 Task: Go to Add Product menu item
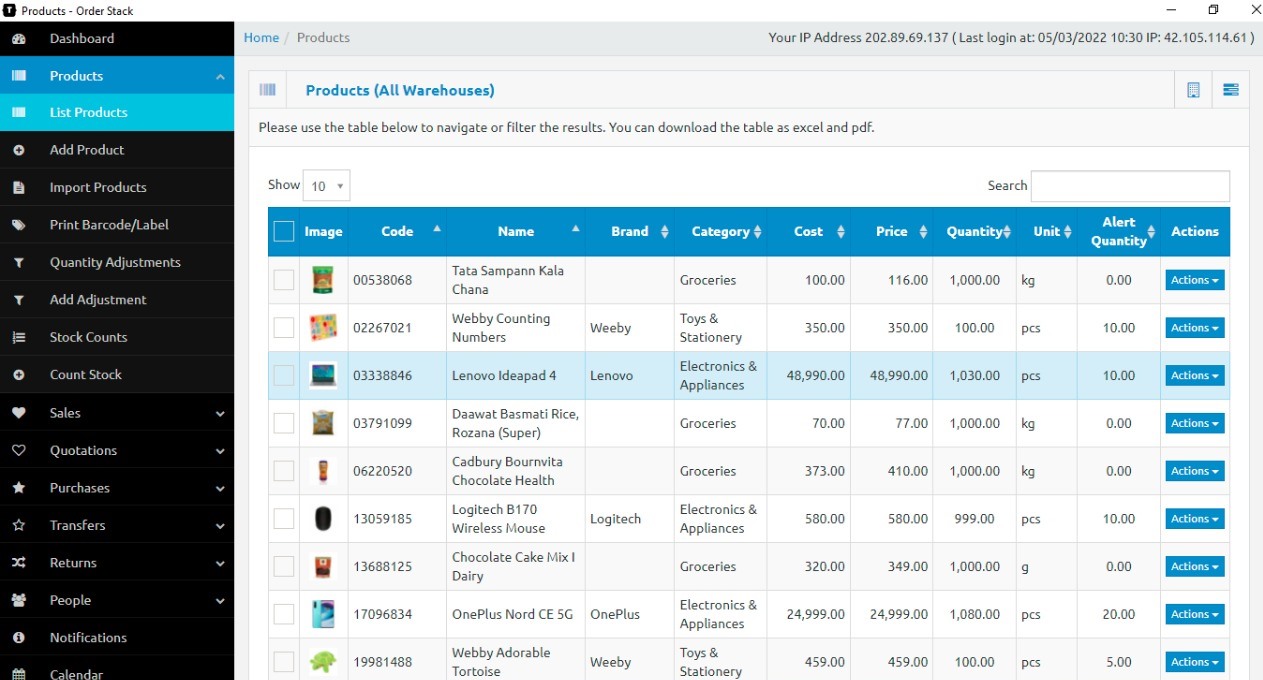[117, 150]
